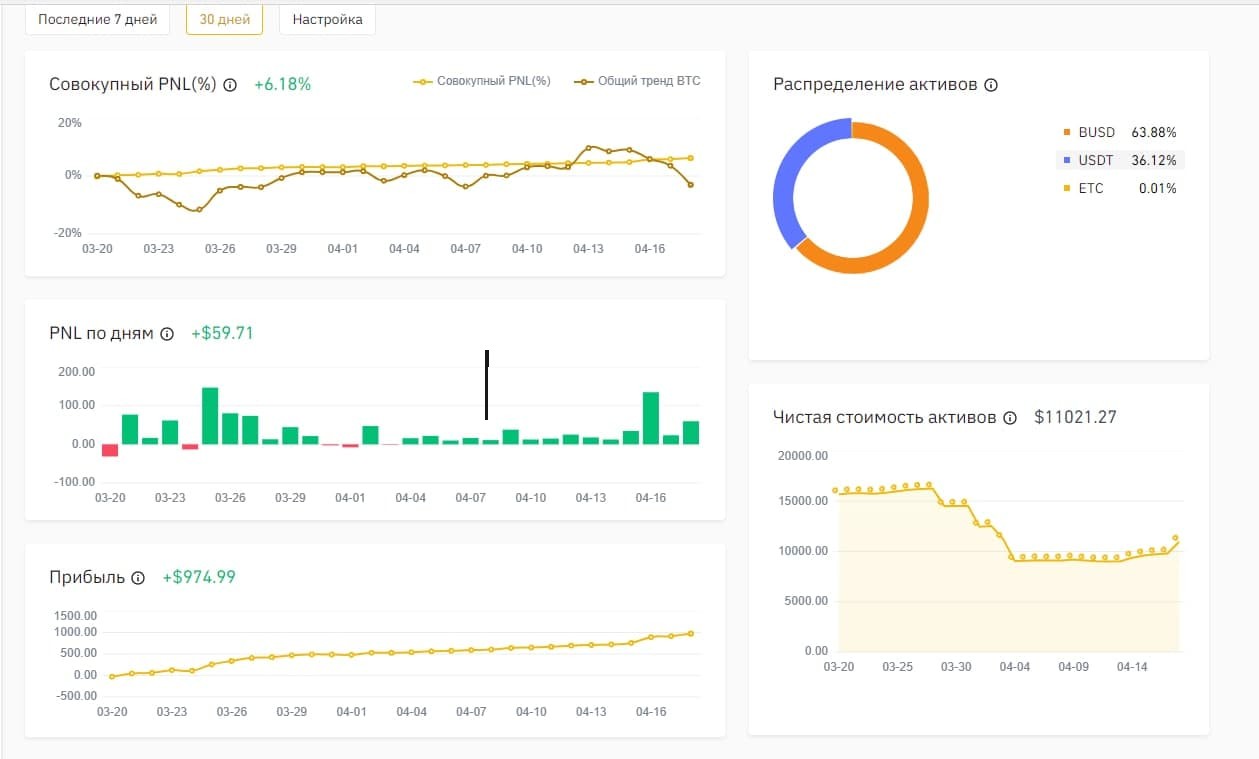This screenshot has height=759, width=1259.
Task: Open the Настройка period option
Action: (x=327, y=19)
